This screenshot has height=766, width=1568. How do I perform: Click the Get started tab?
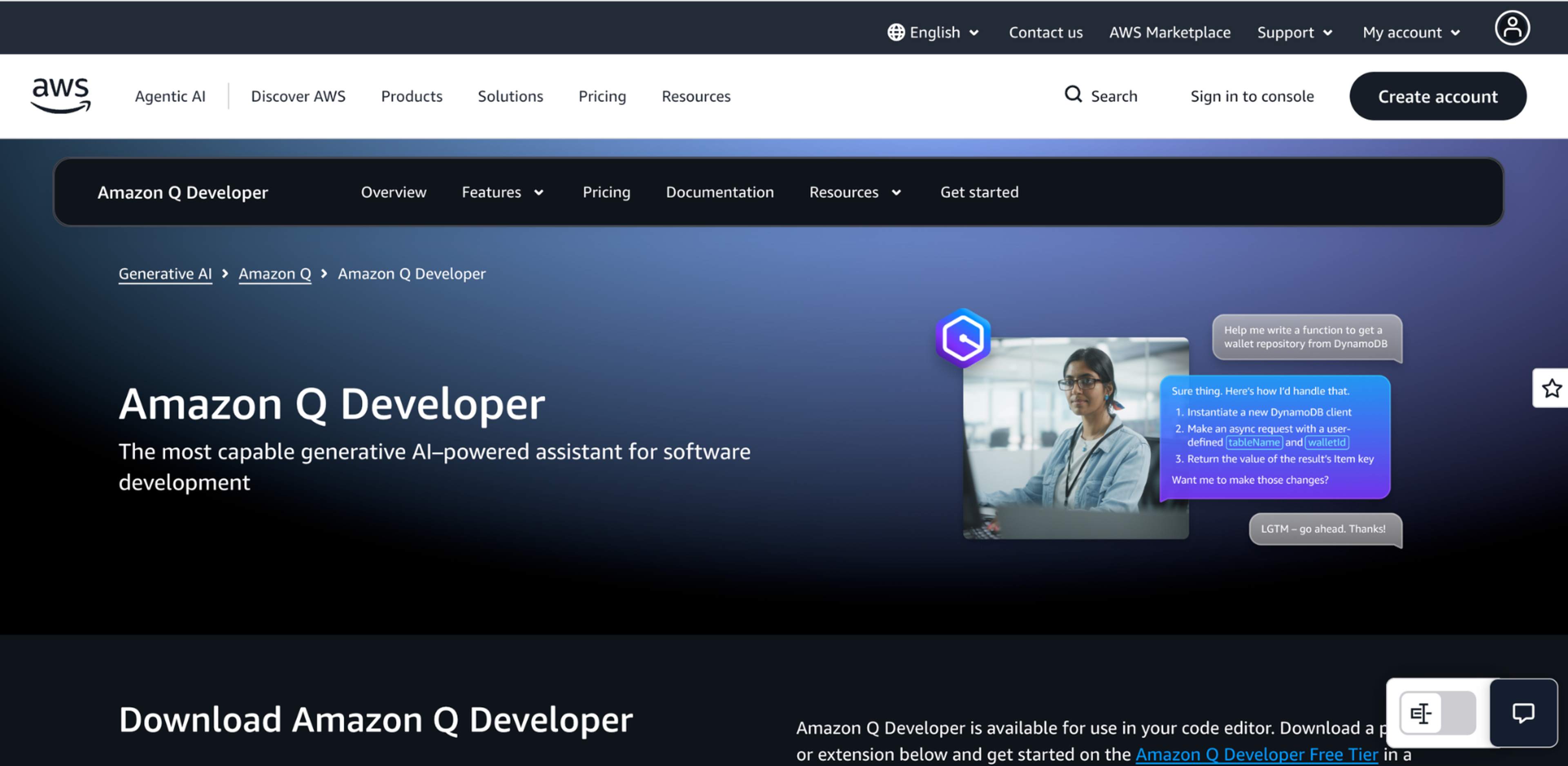979,192
